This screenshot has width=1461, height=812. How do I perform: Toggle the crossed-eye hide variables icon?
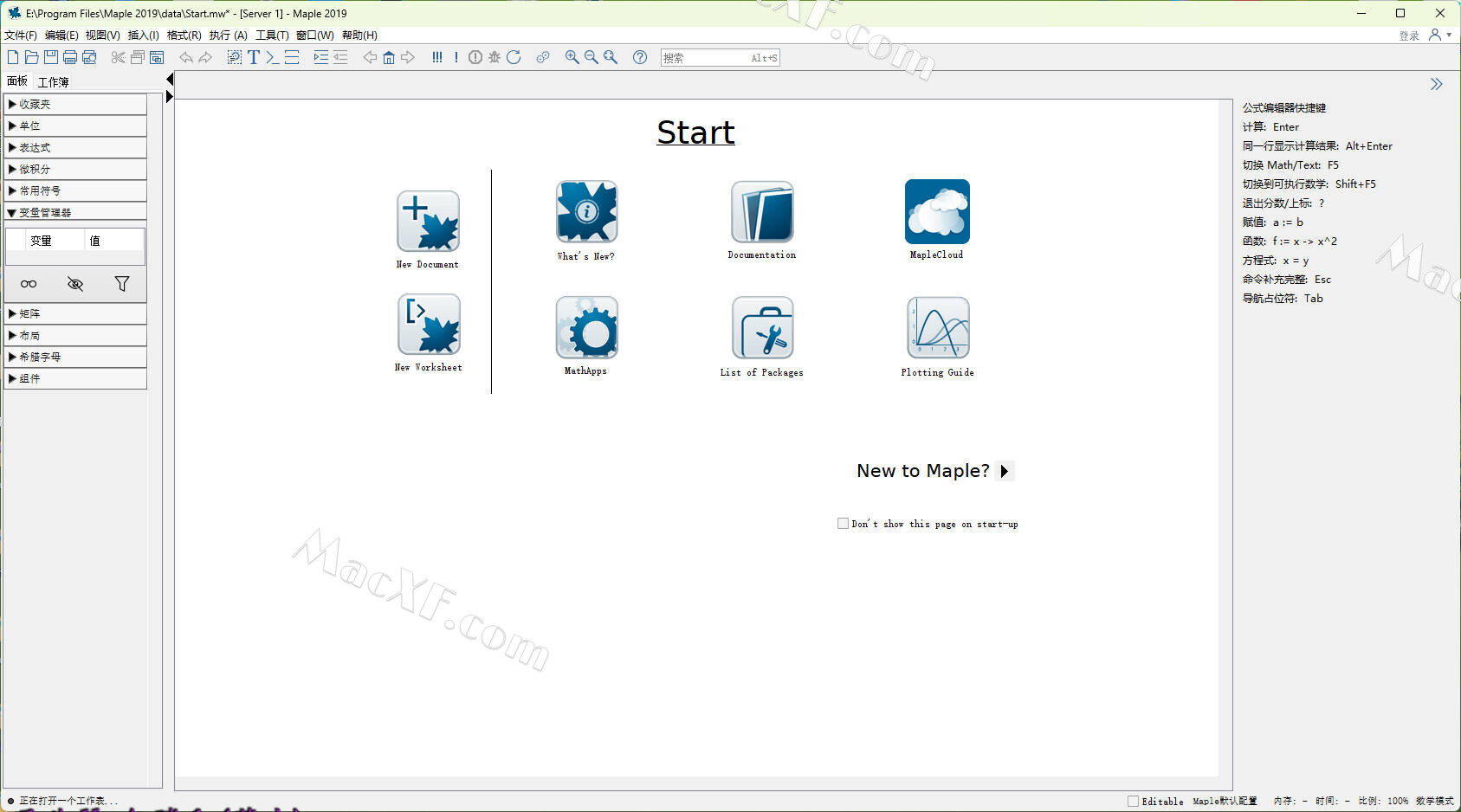(75, 284)
